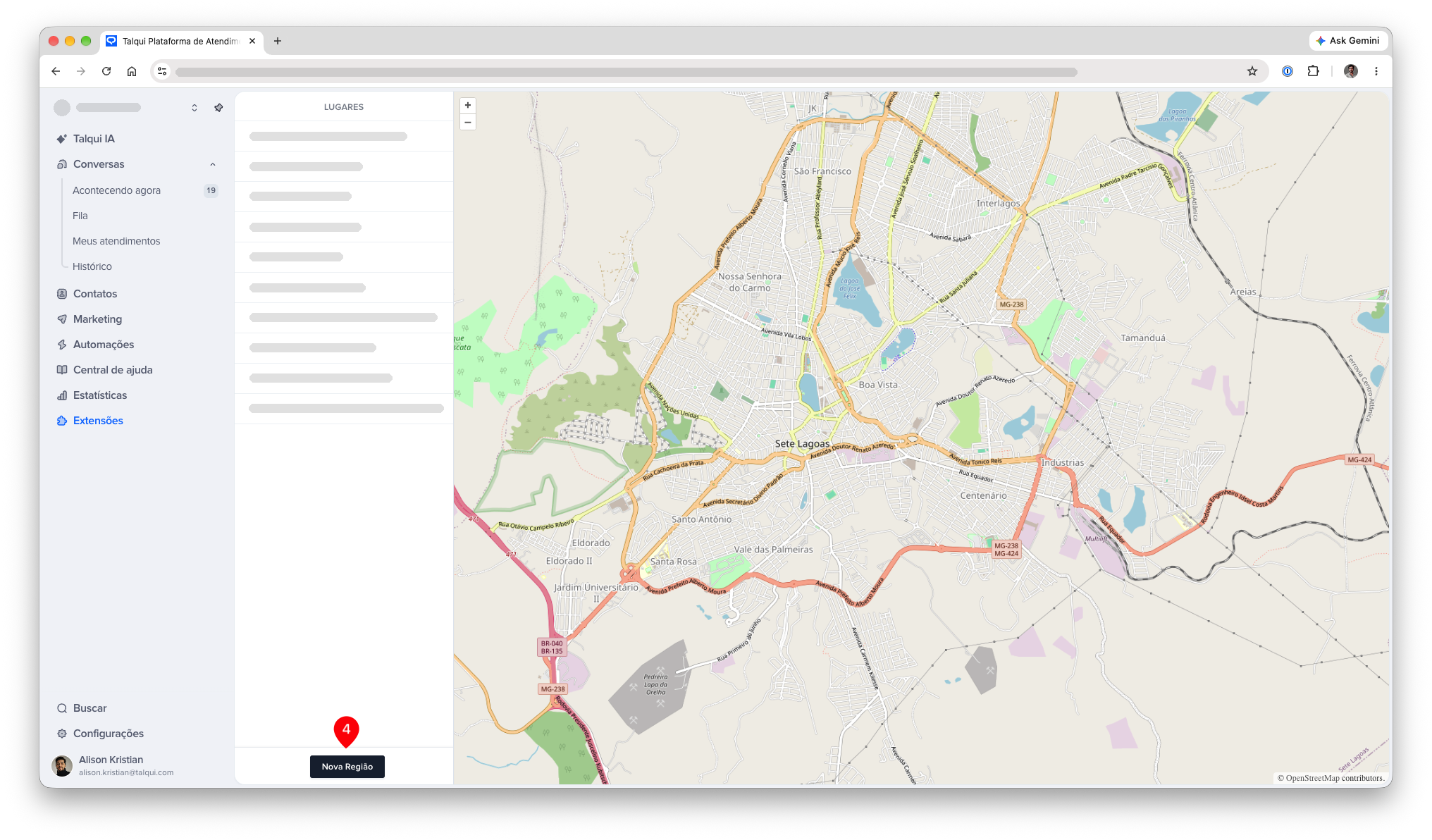Open Histórico conversations
The image size is (1432, 840).
(92, 266)
